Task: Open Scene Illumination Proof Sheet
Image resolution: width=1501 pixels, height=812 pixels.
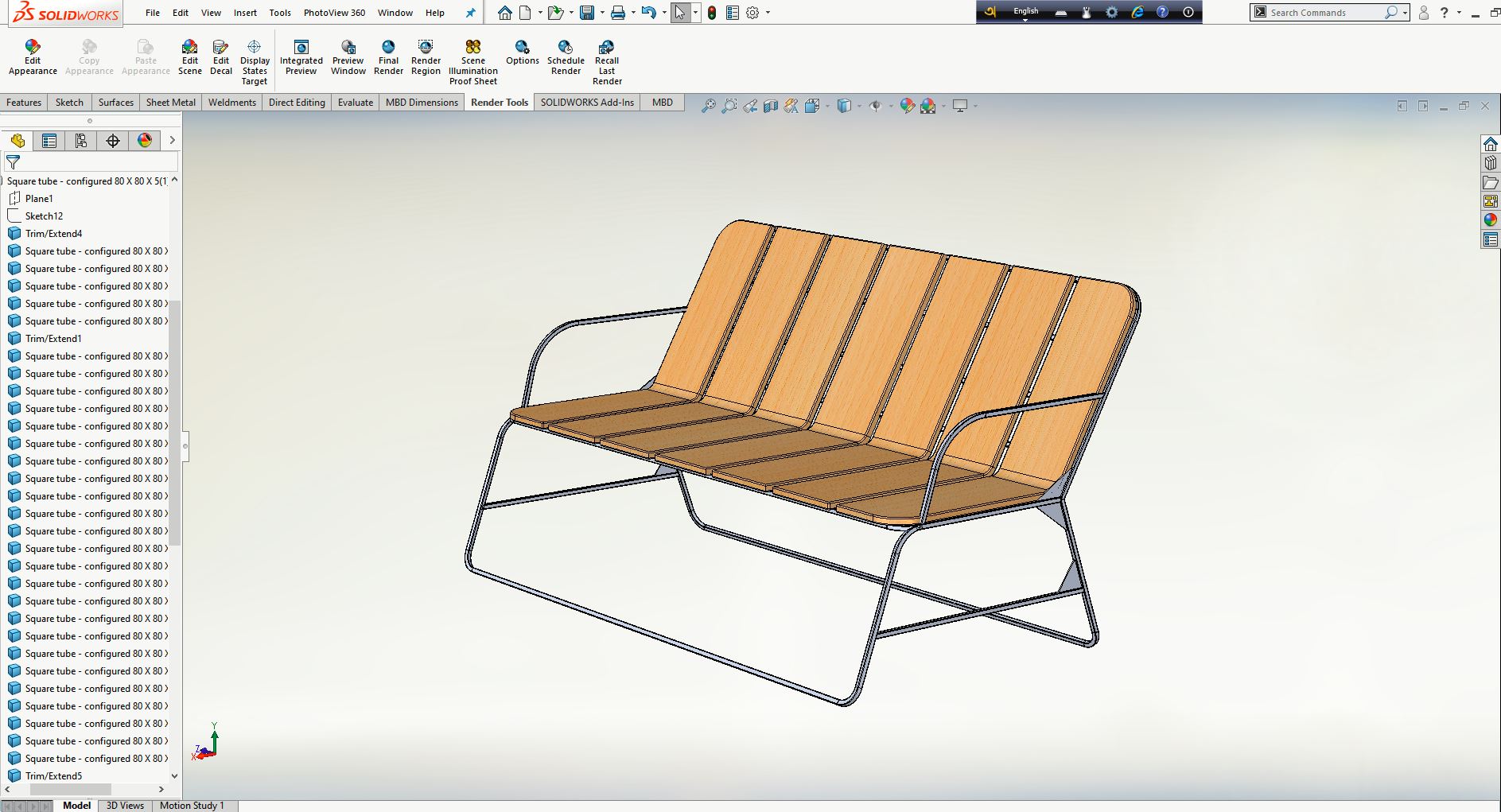Action: [x=473, y=62]
